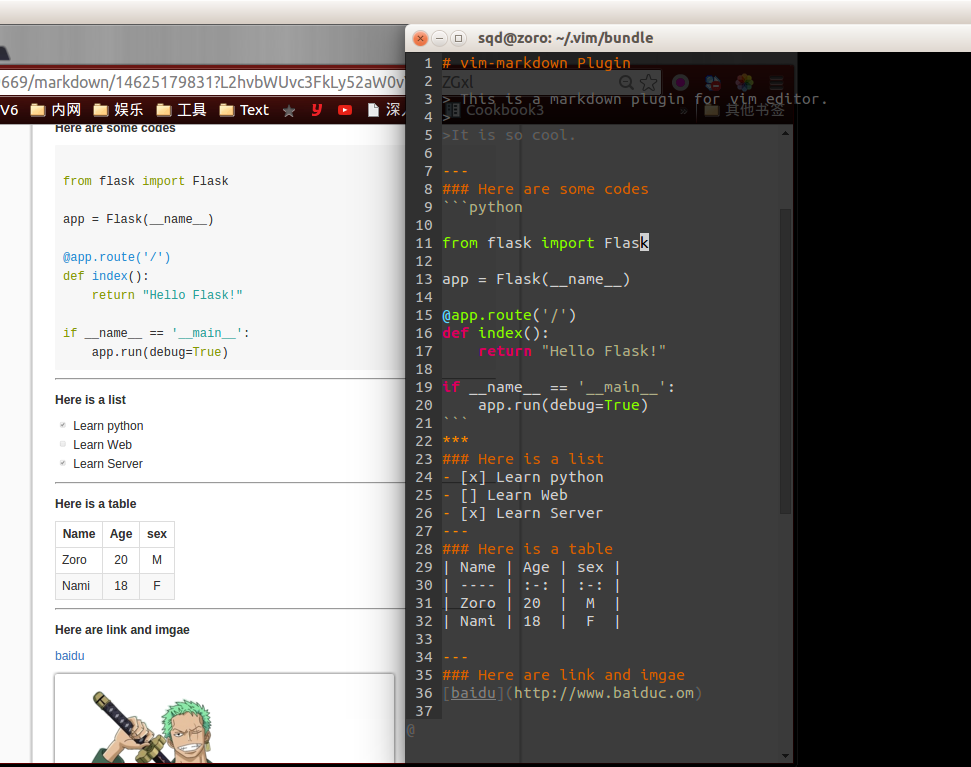The height and width of the screenshot is (767, 971).
Task: Click the blocked extension icon with red badge
Action: tap(713, 82)
